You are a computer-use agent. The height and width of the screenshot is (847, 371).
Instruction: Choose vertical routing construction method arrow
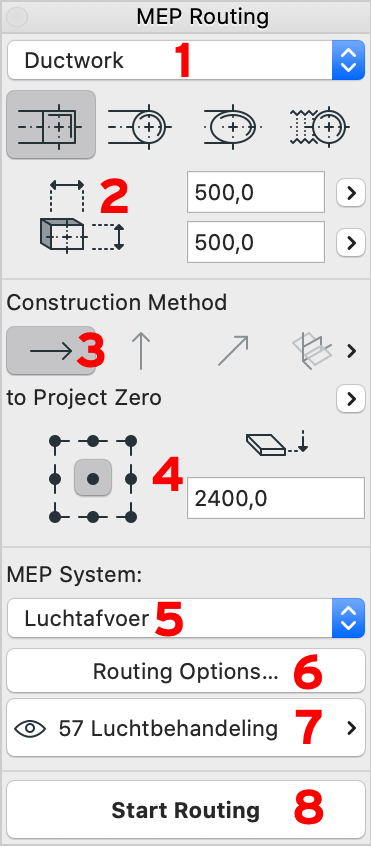tap(140, 351)
